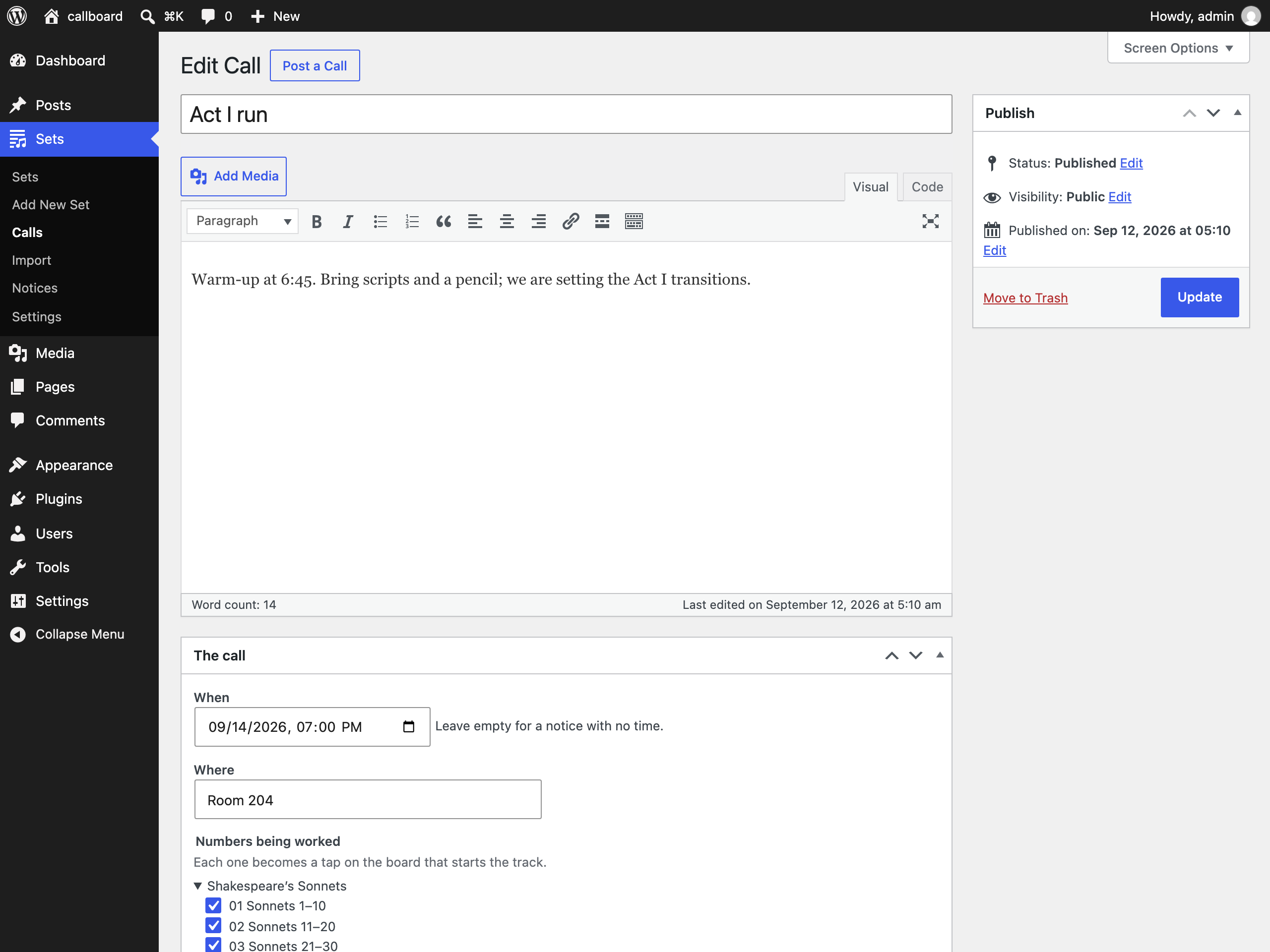Toggle italic formatting

[348, 222]
